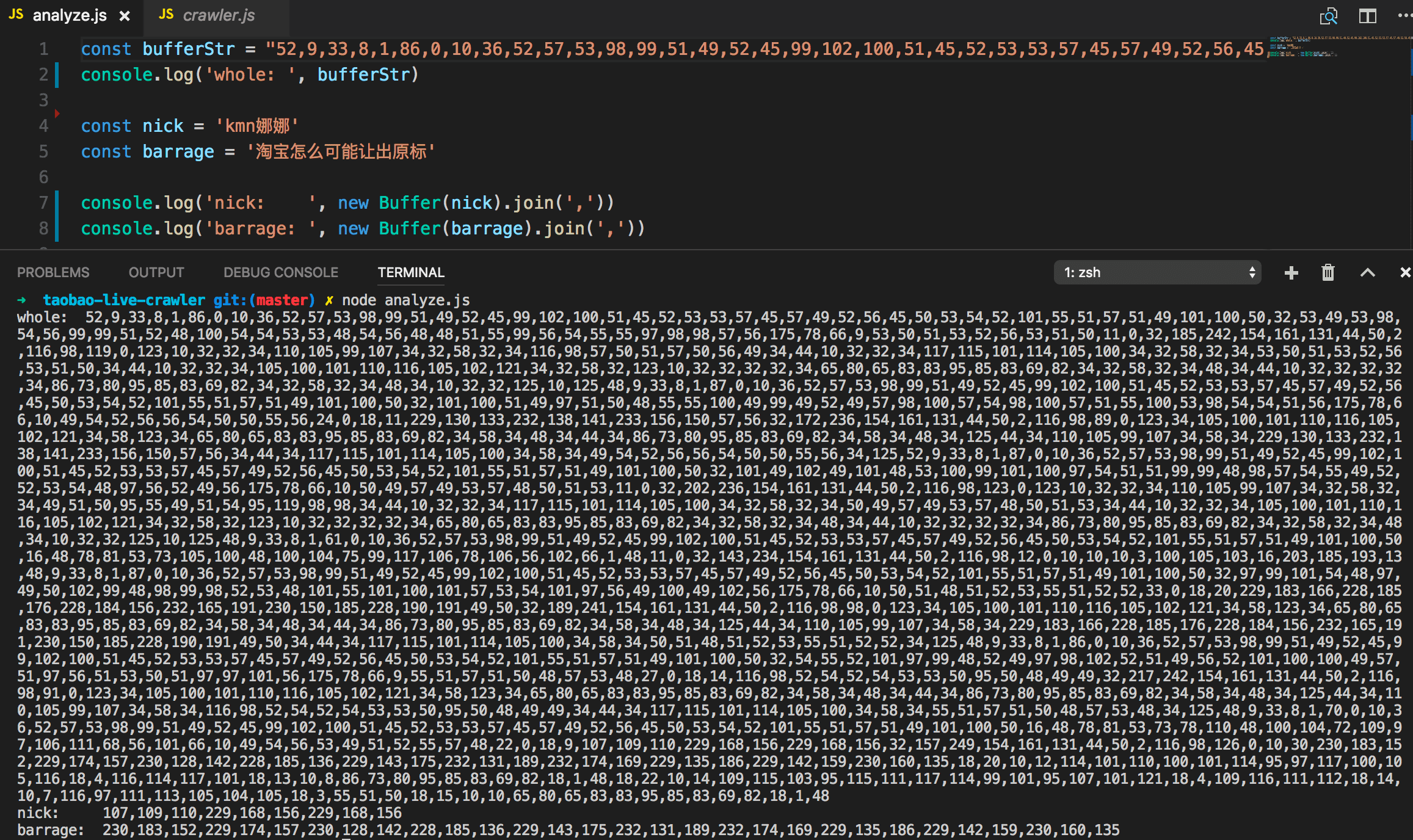Open the DEBUG CONSOLE tab
Image resolution: width=1413 pixels, height=840 pixels.
click(281, 273)
